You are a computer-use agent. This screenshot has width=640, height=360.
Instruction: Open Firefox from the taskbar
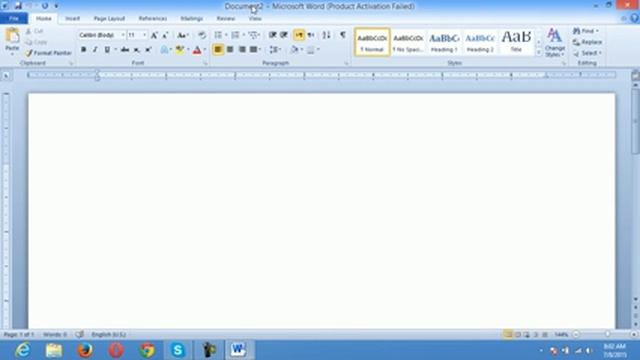[85, 350]
